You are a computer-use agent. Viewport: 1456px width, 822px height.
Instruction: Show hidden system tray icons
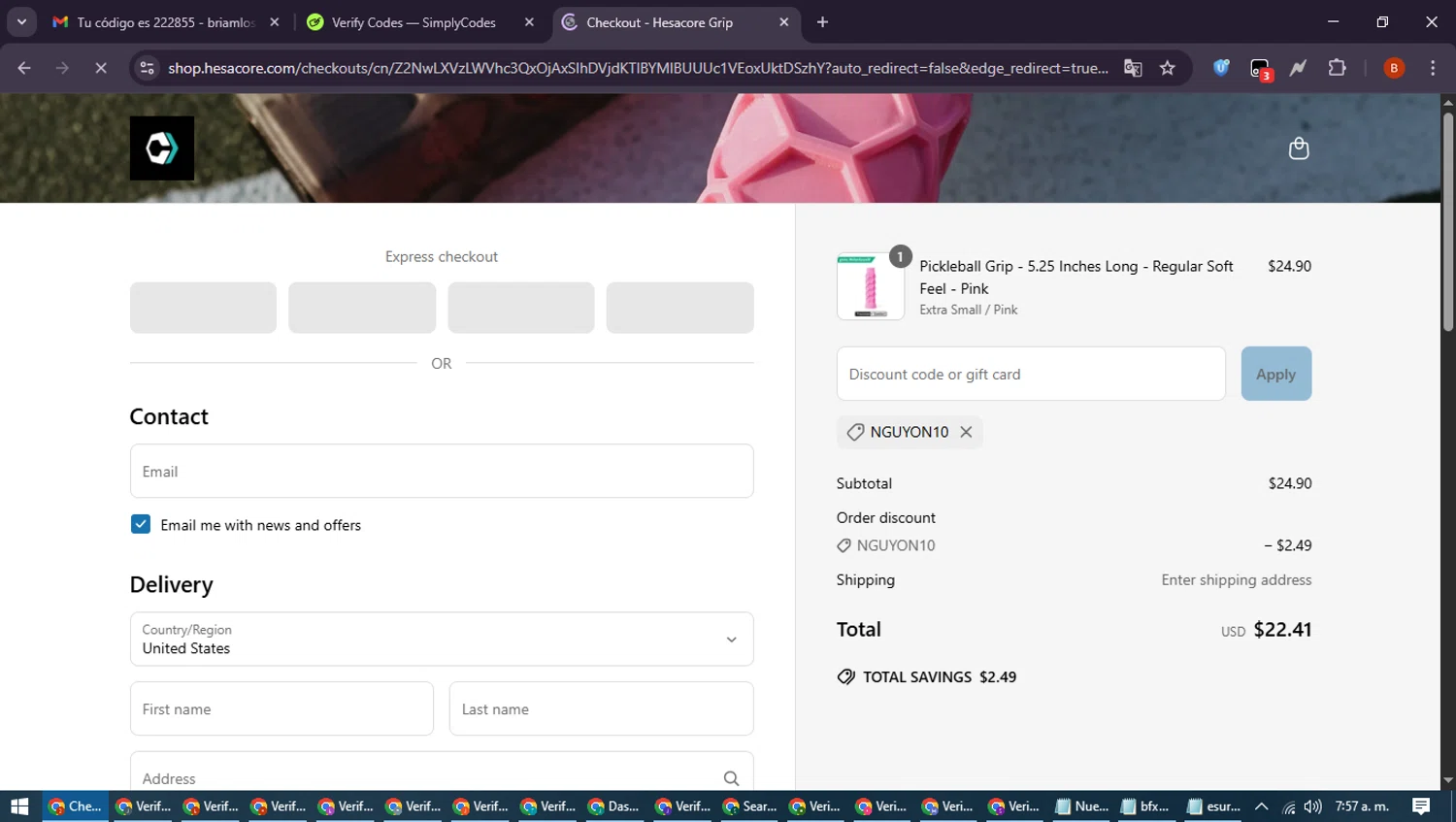(1262, 806)
